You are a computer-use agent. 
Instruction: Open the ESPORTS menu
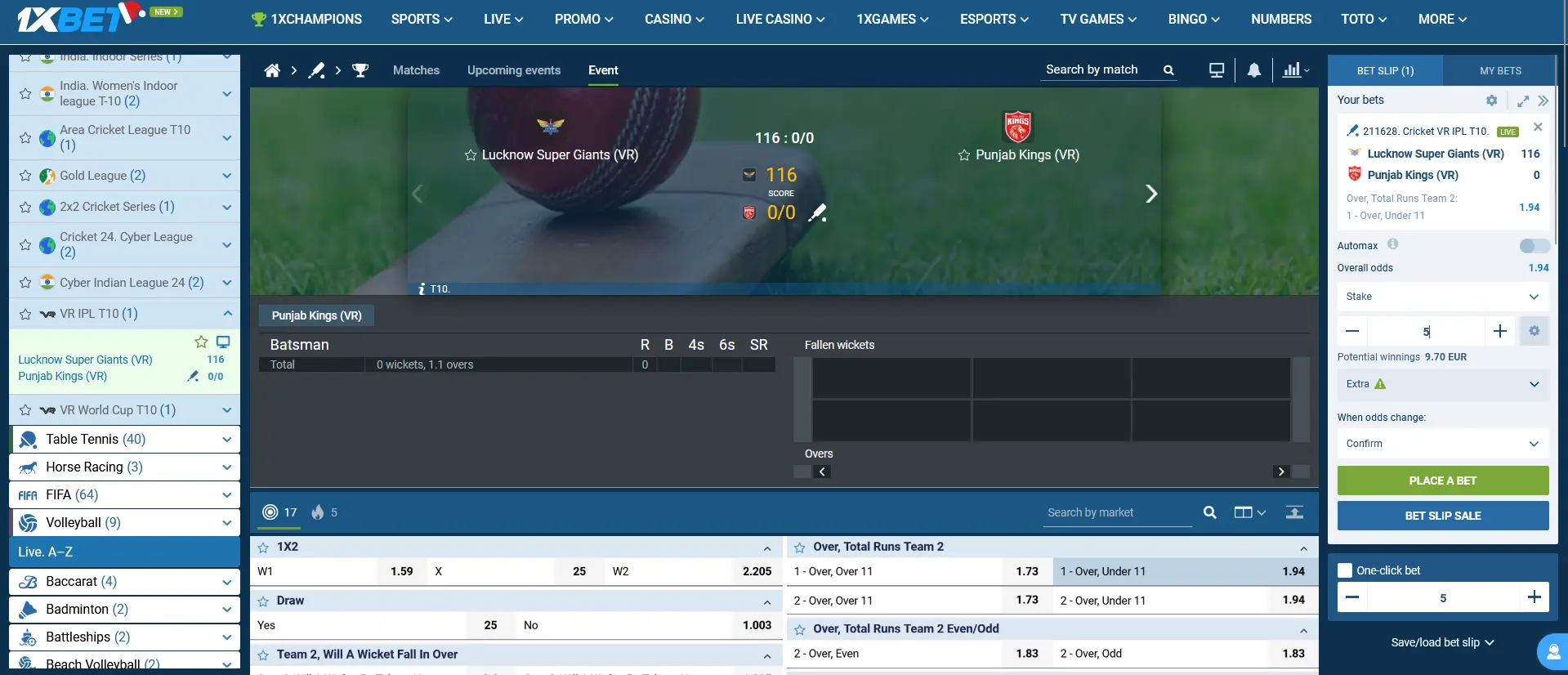click(x=994, y=19)
